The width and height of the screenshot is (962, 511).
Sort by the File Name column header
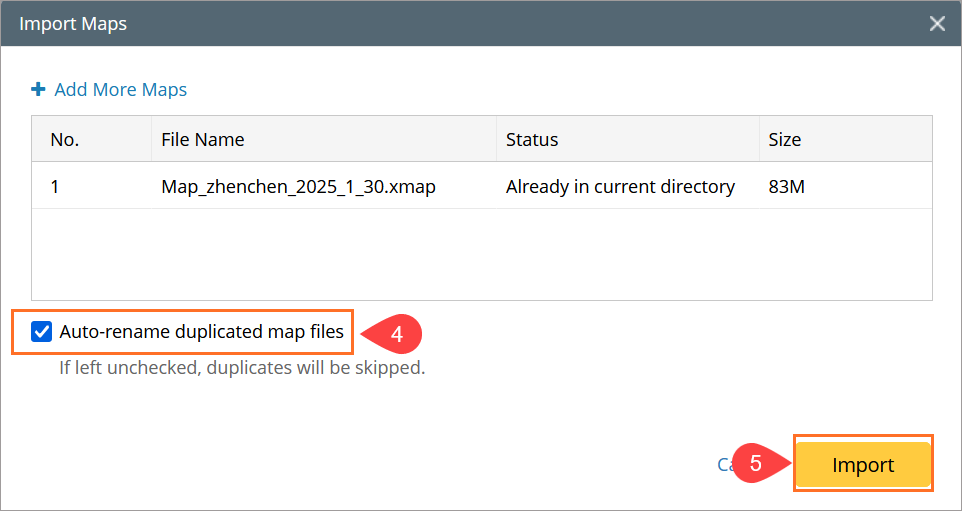coord(203,140)
